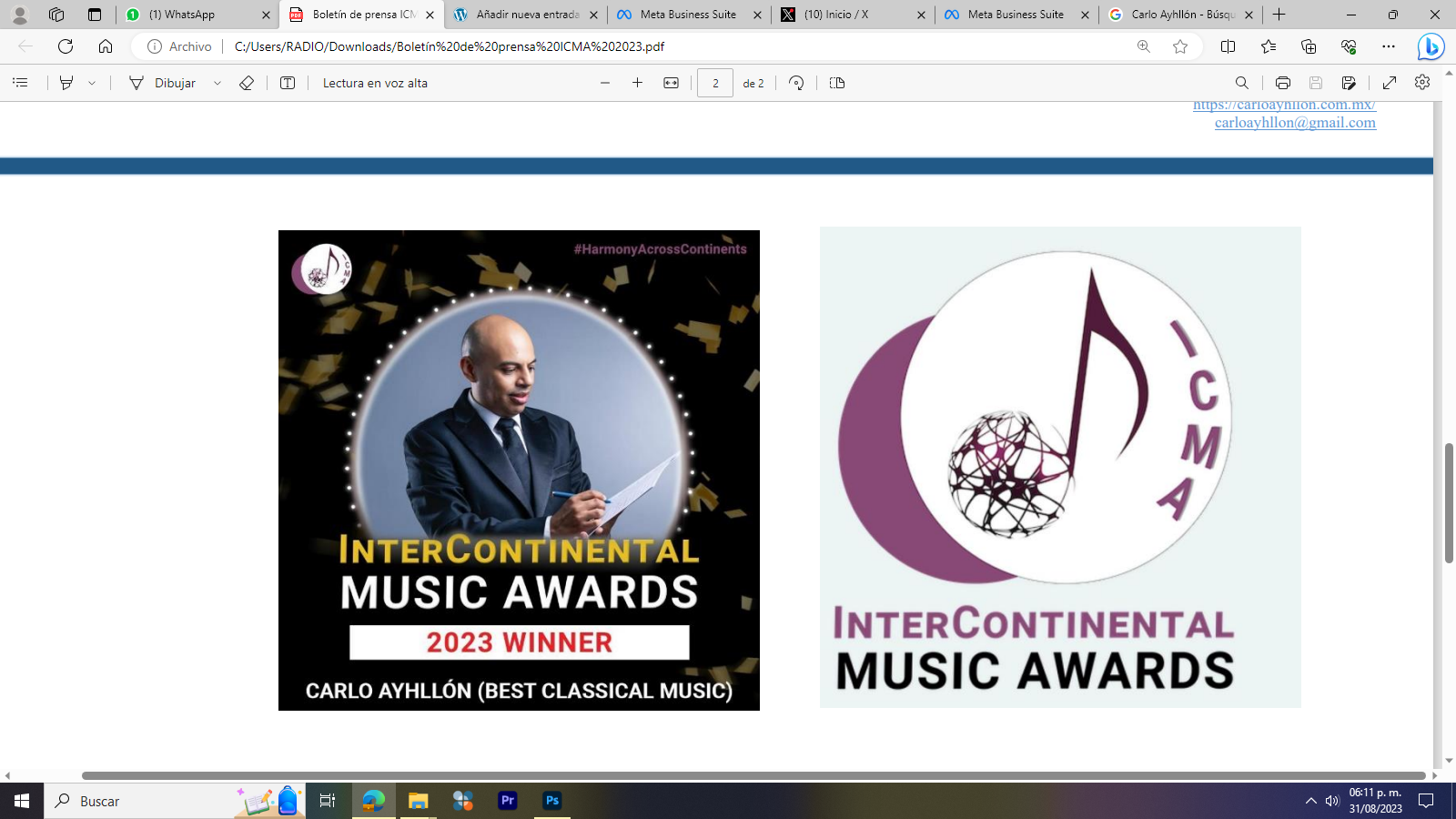The height and width of the screenshot is (819, 1456).
Task: Enter full screen PDF view
Action: point(1390,83)
